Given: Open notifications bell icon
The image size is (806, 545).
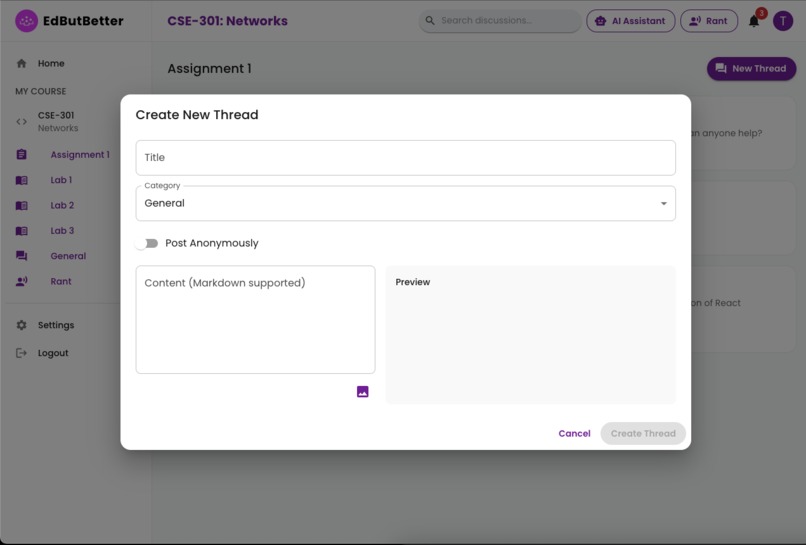Looking at the screenshot, I should tap(754, 21).
